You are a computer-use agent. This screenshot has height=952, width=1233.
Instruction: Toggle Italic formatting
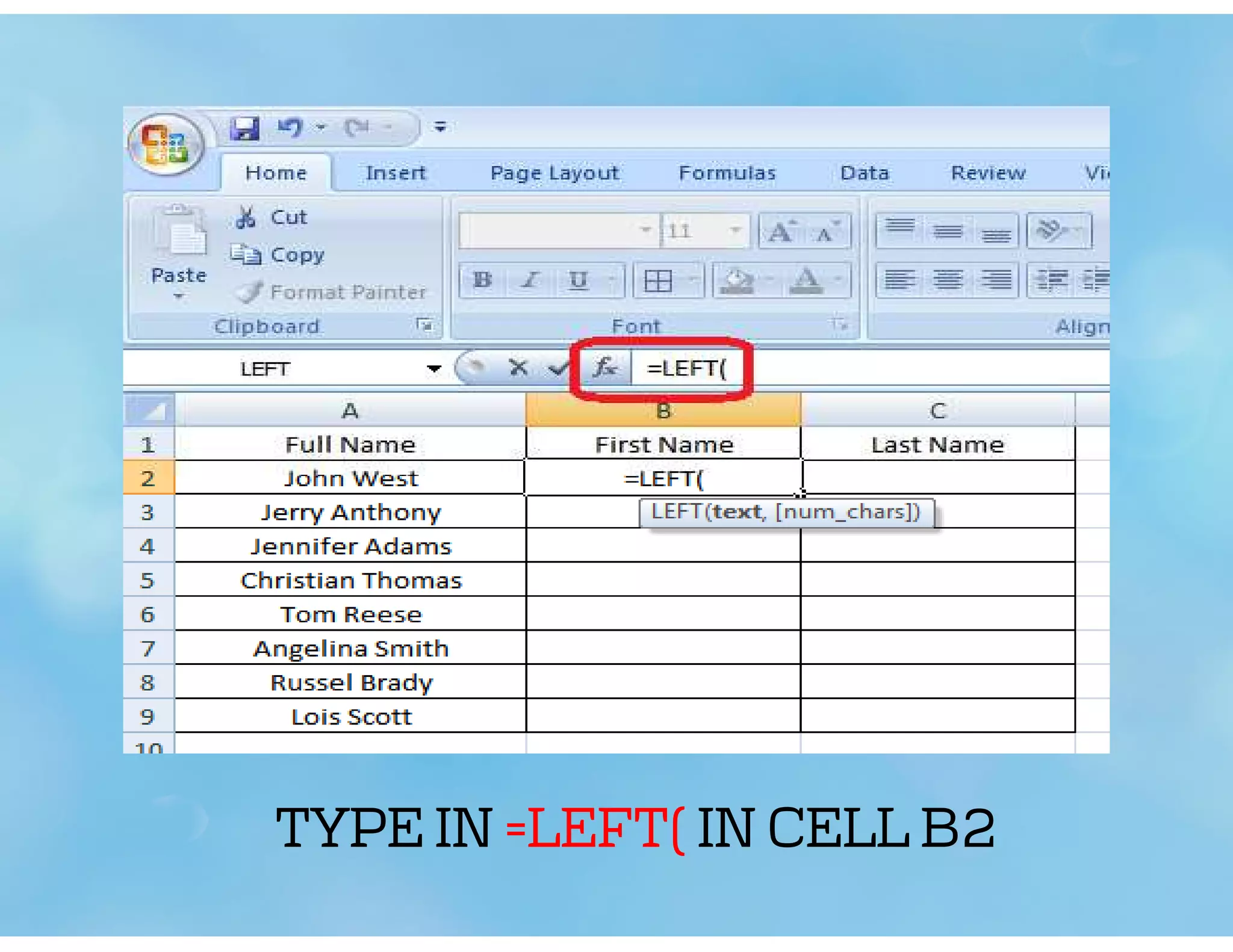coord(530,280)
